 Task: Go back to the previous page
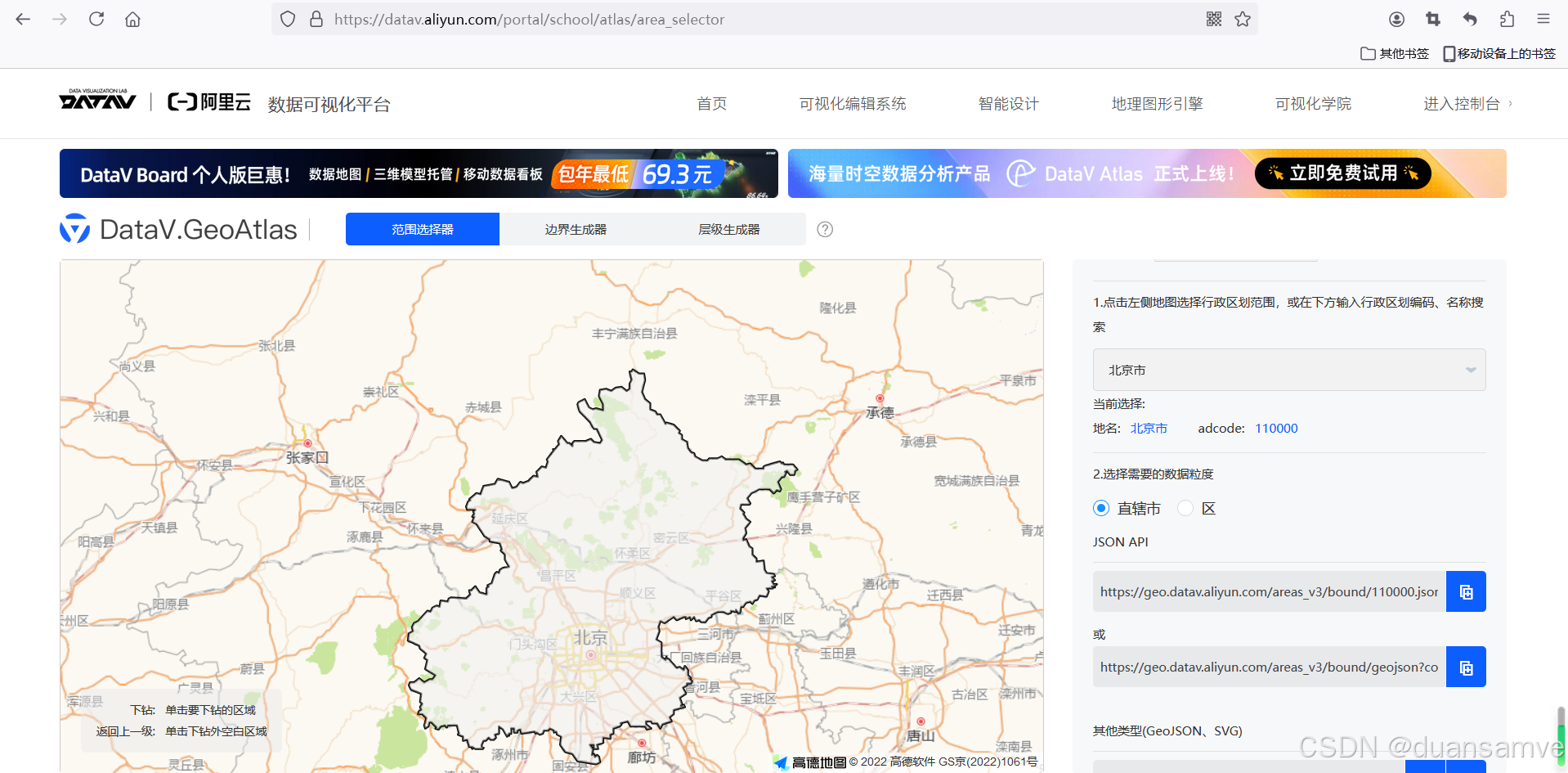coord(23,19)
